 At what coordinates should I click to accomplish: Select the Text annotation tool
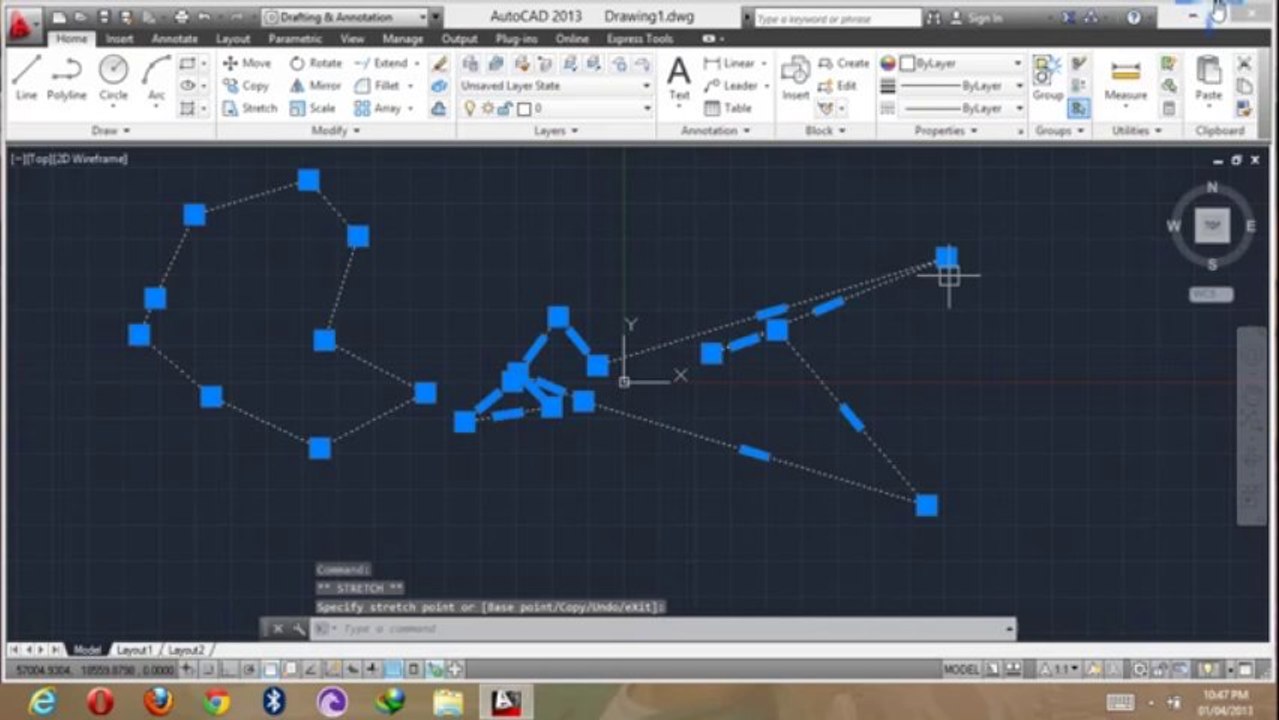679,80
